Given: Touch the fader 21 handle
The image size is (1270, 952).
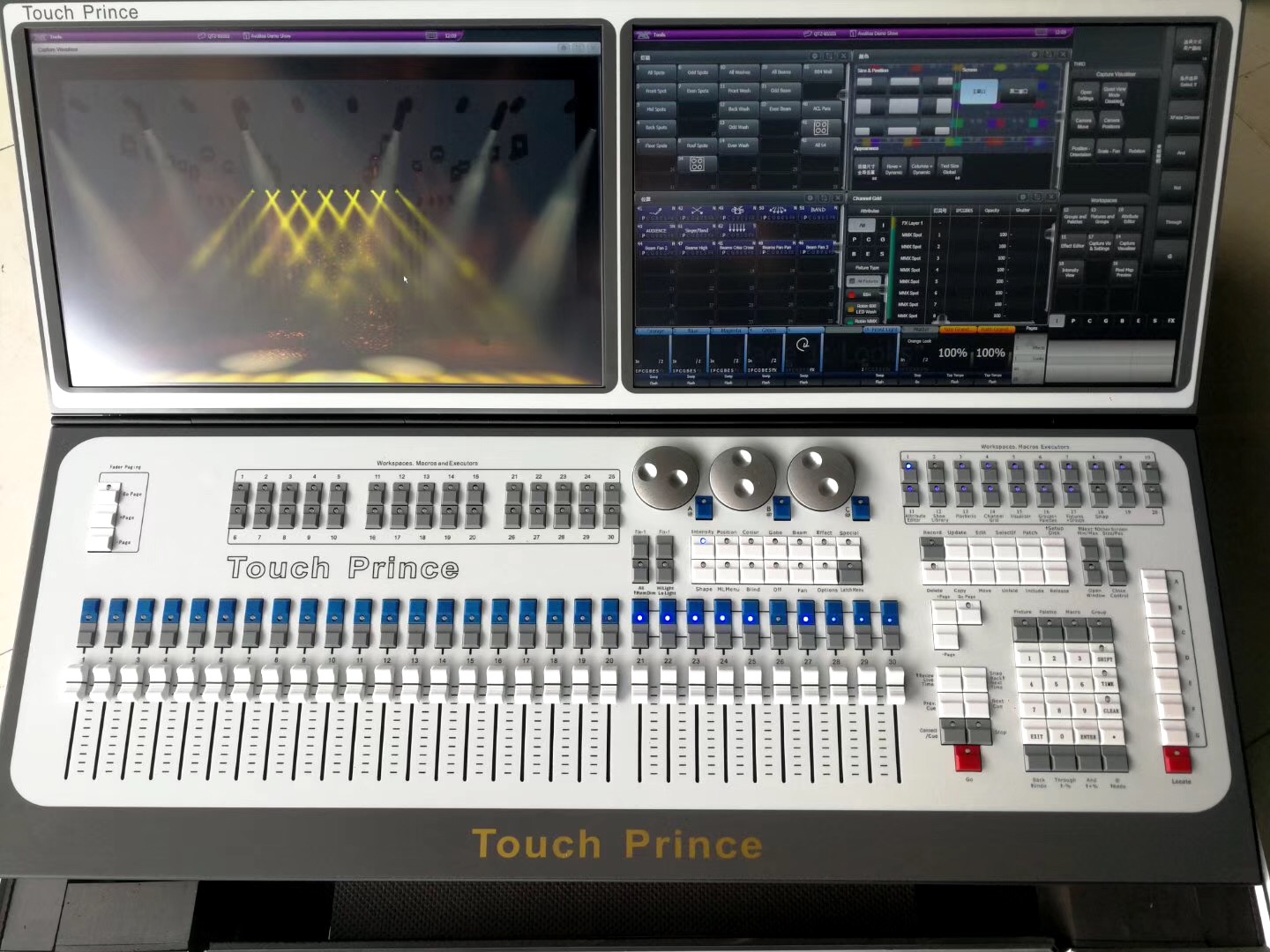Looking at the screenshot, I should coord(639,685).
